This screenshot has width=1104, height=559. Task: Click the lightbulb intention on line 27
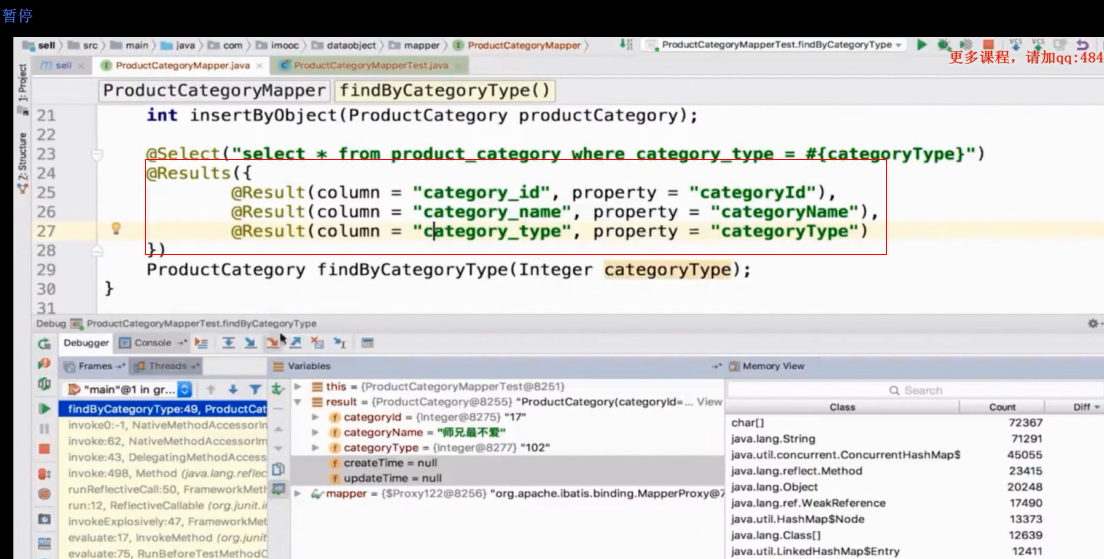pyautogui.click(x=116, y=228)
